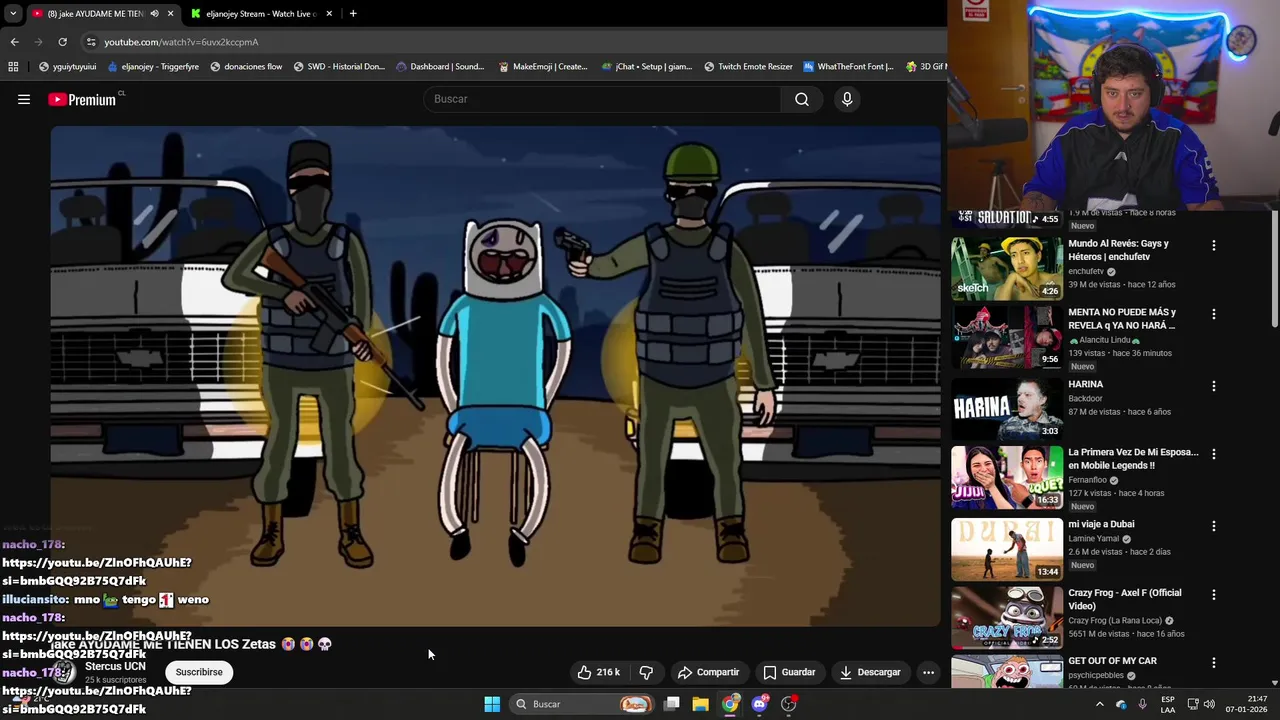
Task: Open the Mundo Al Revés video thumbnail
Action: click(1006, 268)
